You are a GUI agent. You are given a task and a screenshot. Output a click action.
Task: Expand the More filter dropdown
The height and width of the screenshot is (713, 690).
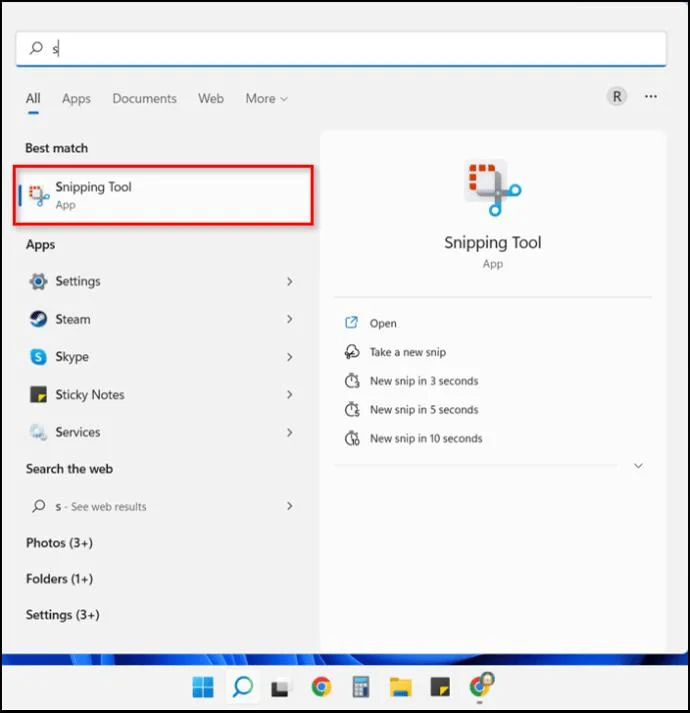[x=266, y=99]
